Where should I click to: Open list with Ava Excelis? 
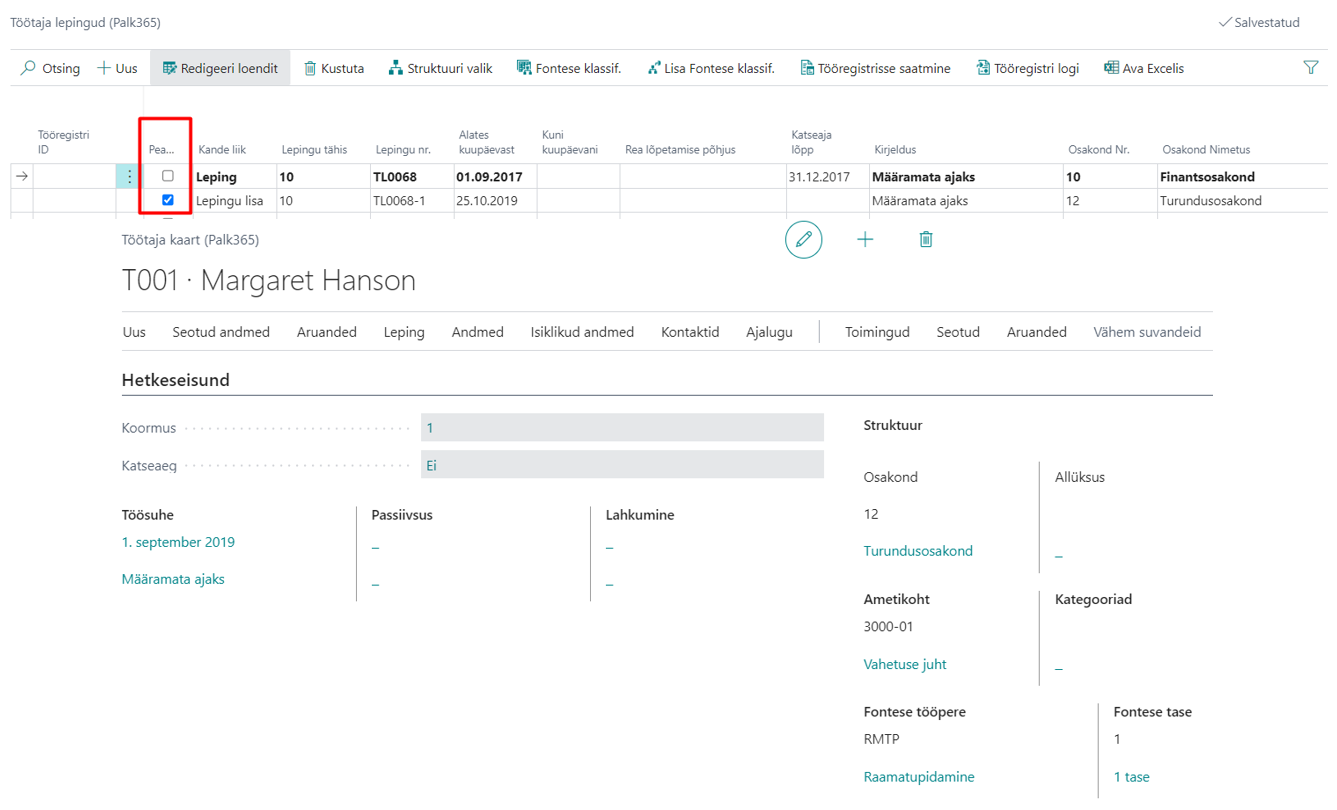pyautogui.click(x=1144, y=68)
